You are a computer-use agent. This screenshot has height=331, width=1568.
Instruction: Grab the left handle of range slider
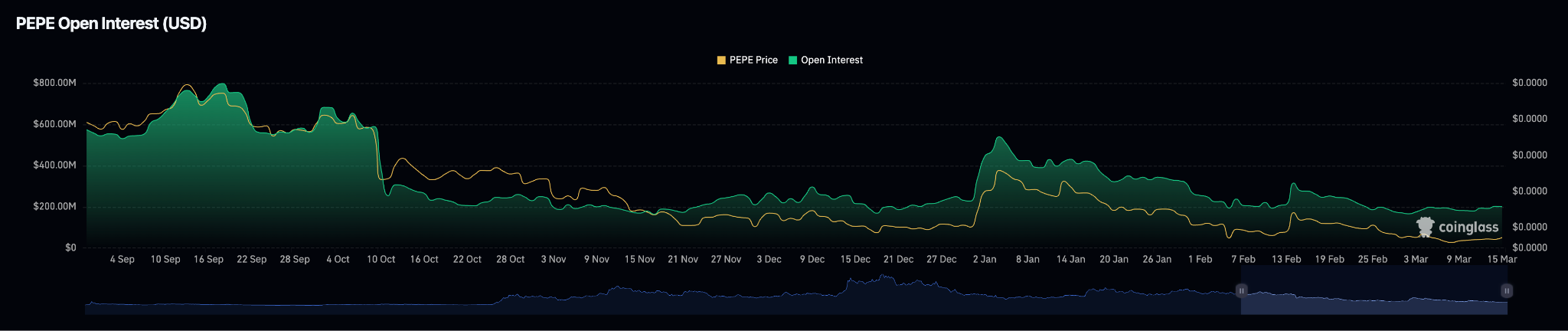[x=1241, y=290]
